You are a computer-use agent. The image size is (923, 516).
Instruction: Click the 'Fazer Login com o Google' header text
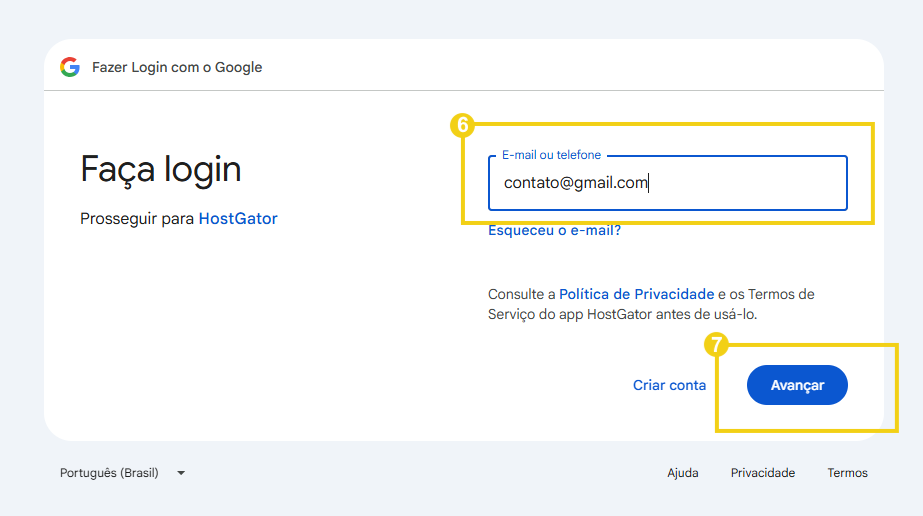click(177, 67)
